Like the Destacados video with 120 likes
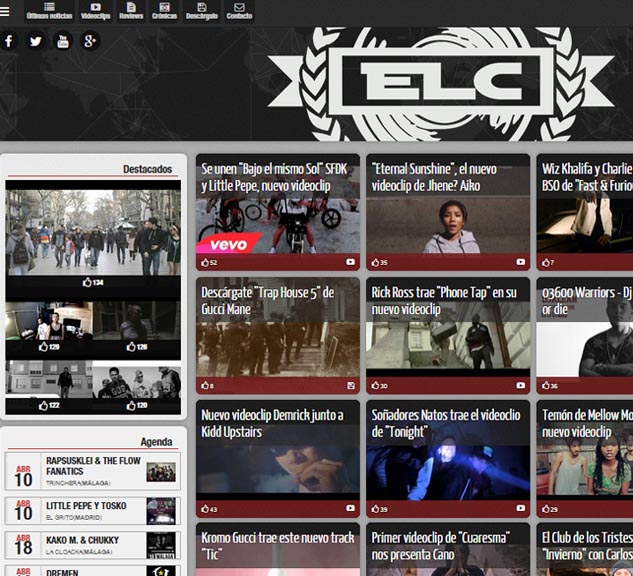Viewport: 633px width, 576px height. (x=137, y=405)
